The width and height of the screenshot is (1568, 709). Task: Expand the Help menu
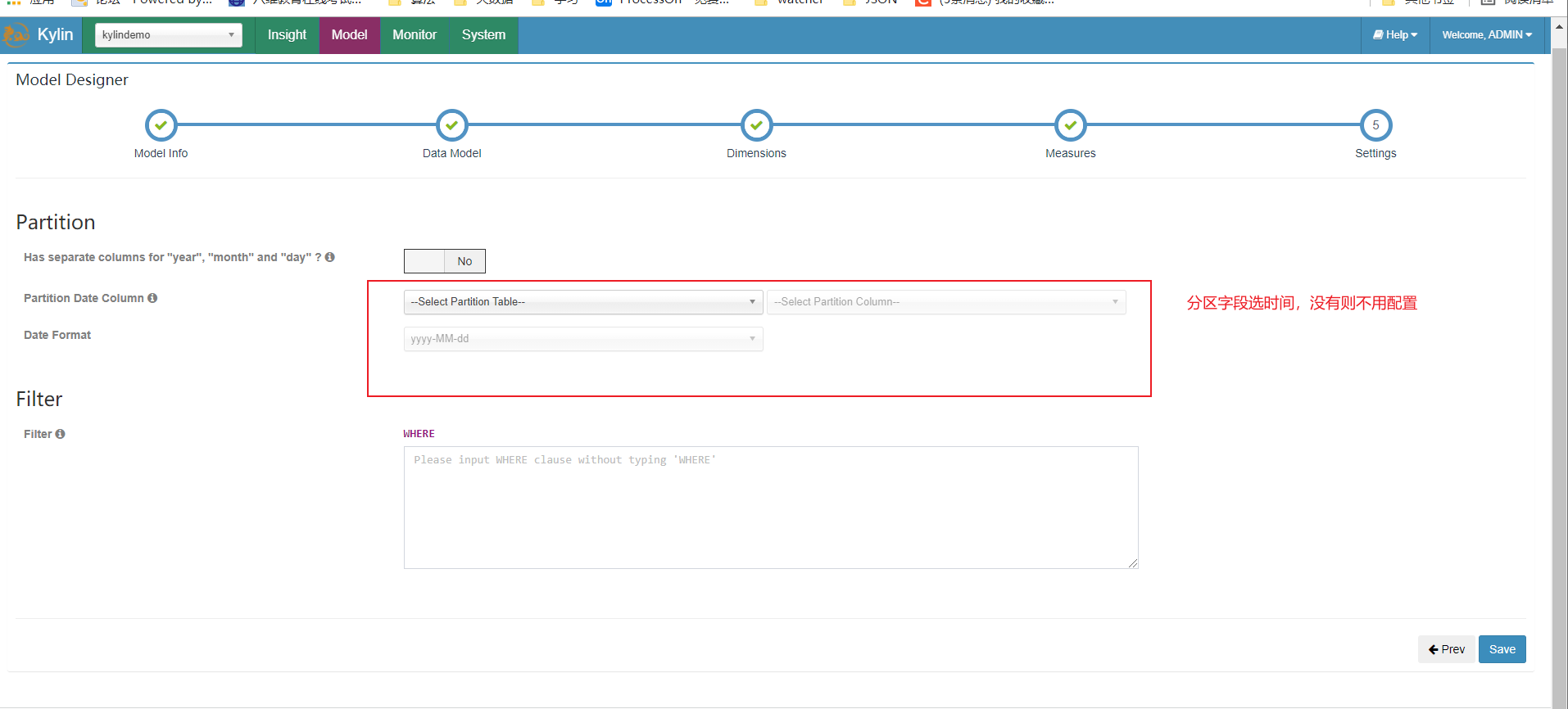point(1395,35)
